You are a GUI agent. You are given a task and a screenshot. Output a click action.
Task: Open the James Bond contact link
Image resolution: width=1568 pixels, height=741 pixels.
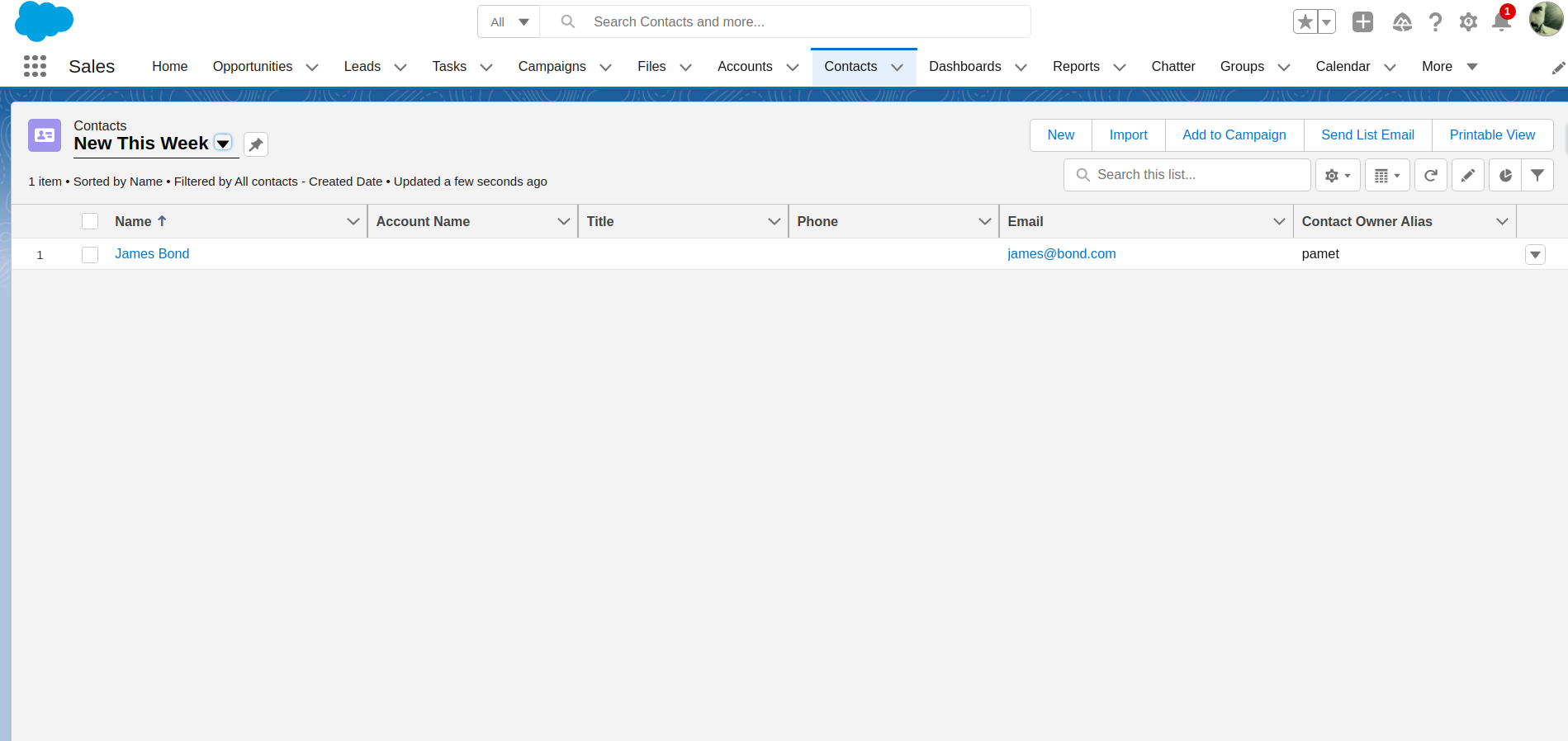pos(152,254)
